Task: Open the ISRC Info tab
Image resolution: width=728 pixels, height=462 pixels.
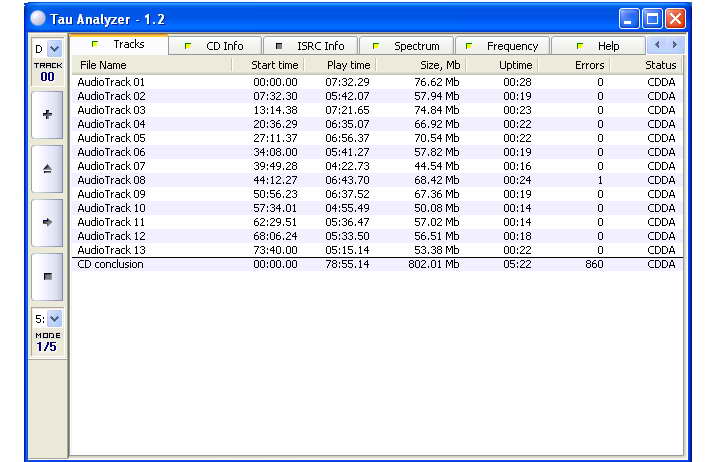Action: [311, 46]
